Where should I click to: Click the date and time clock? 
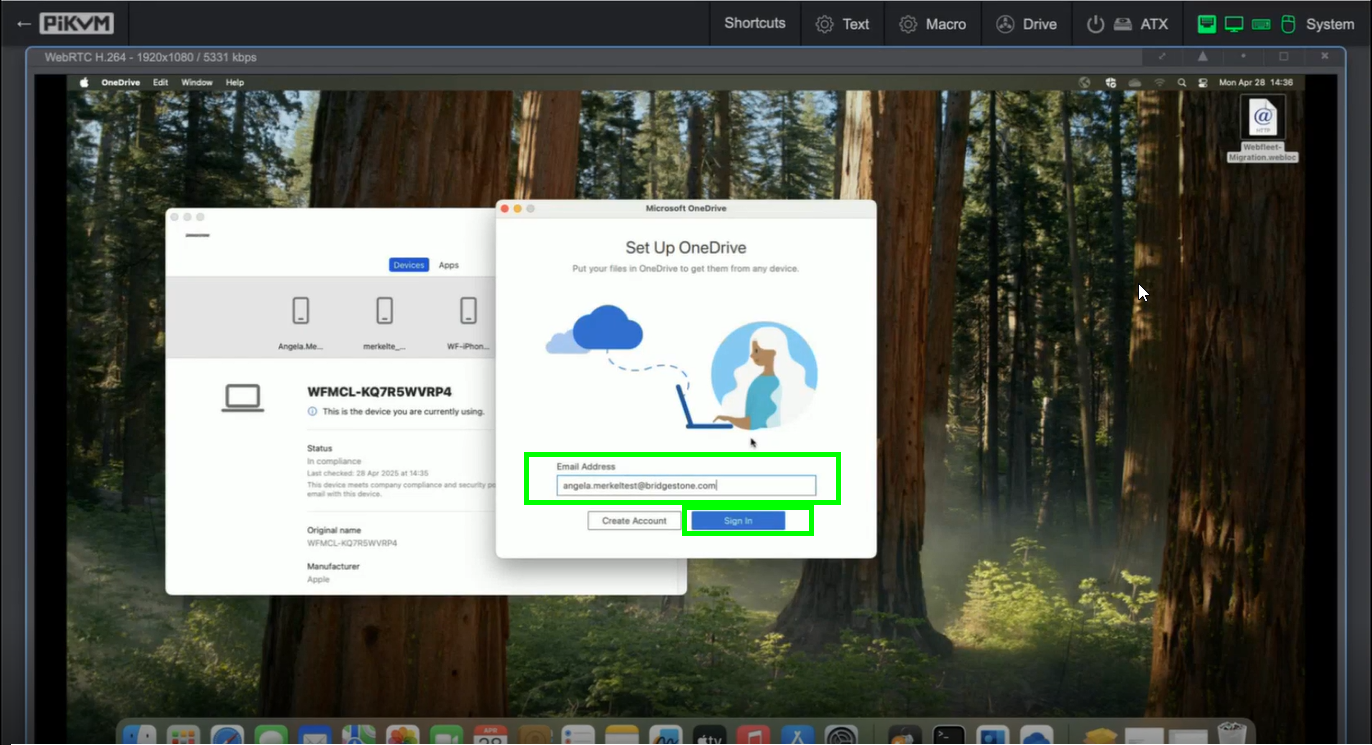coord(1256,82)
